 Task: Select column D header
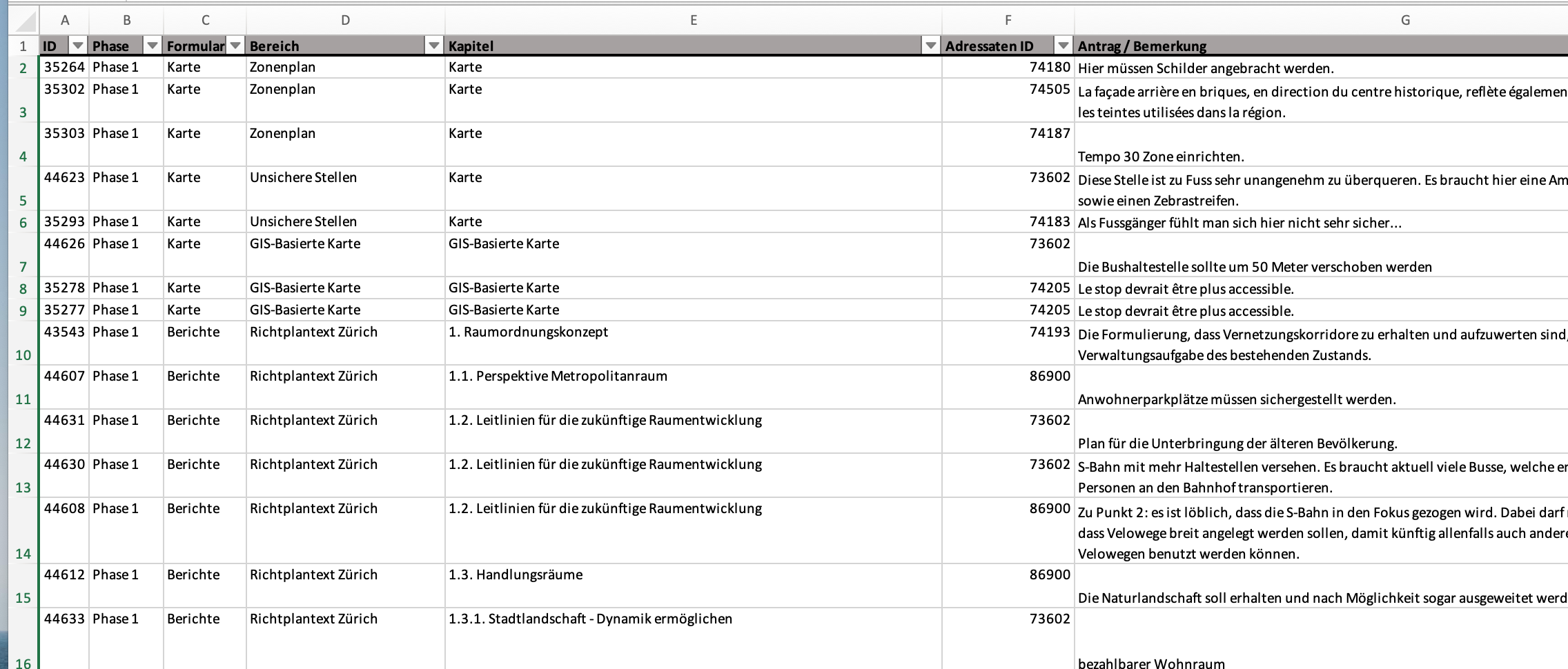346,21
